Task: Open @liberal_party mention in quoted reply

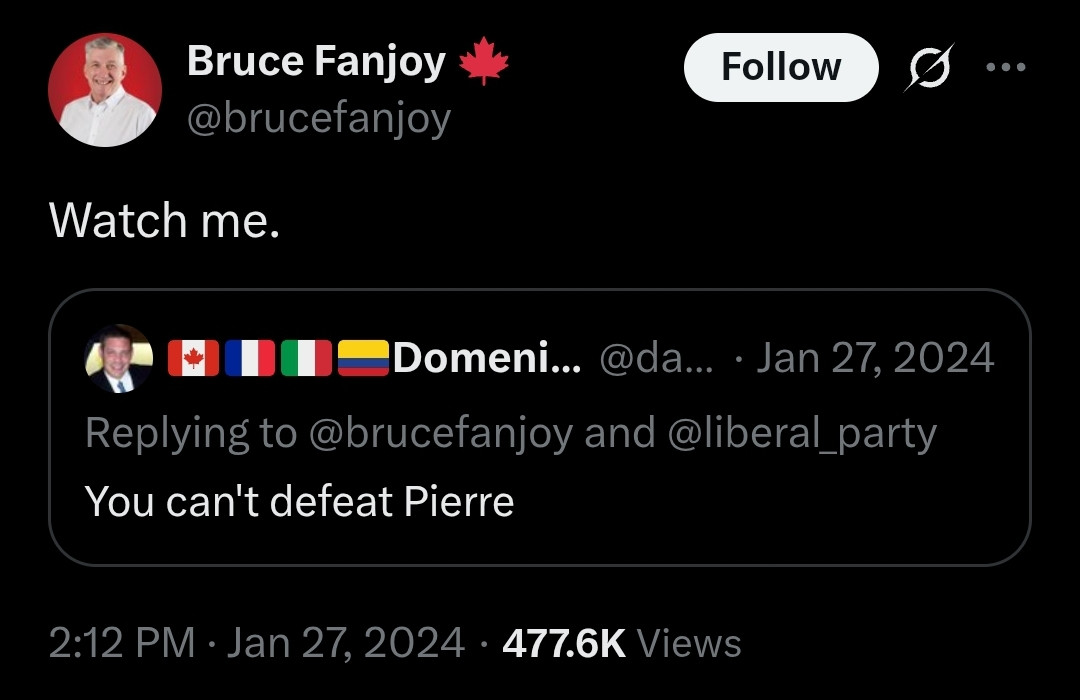Action: tap(802, 433)
